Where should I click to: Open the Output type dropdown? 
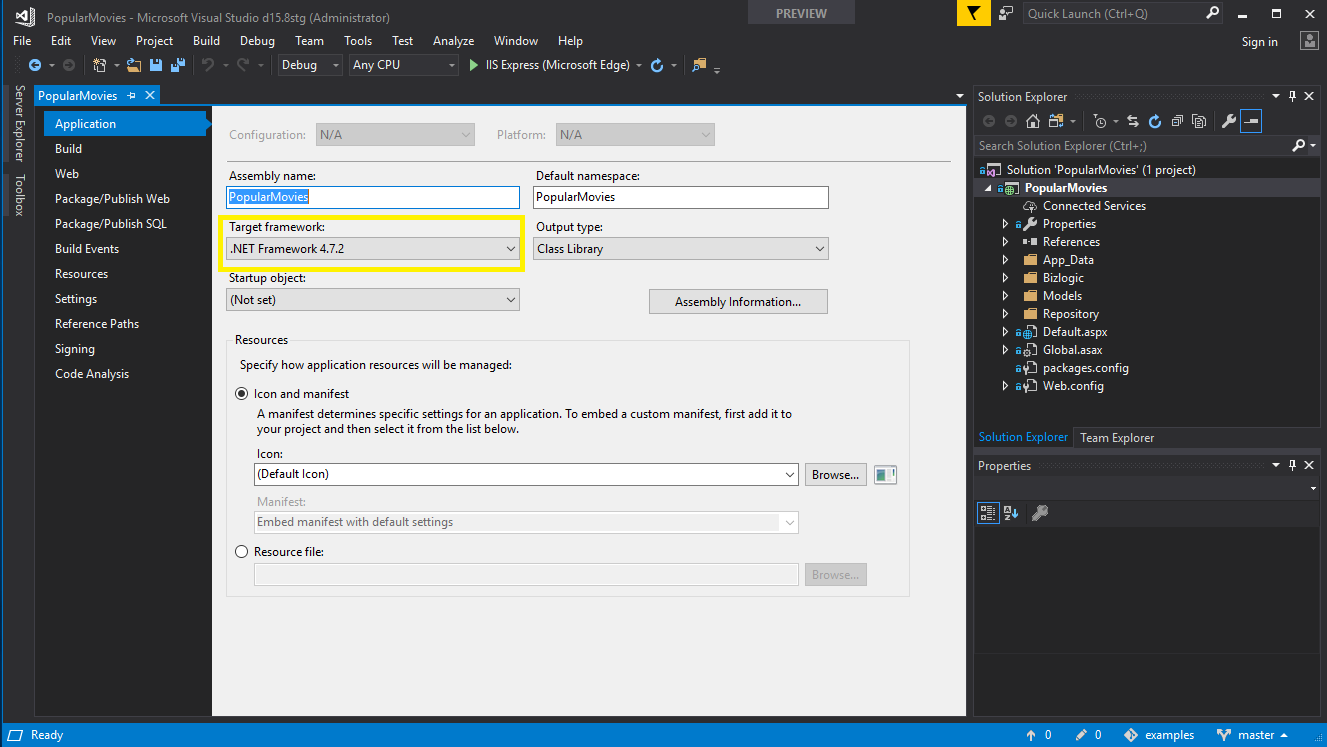coord(681,249)
